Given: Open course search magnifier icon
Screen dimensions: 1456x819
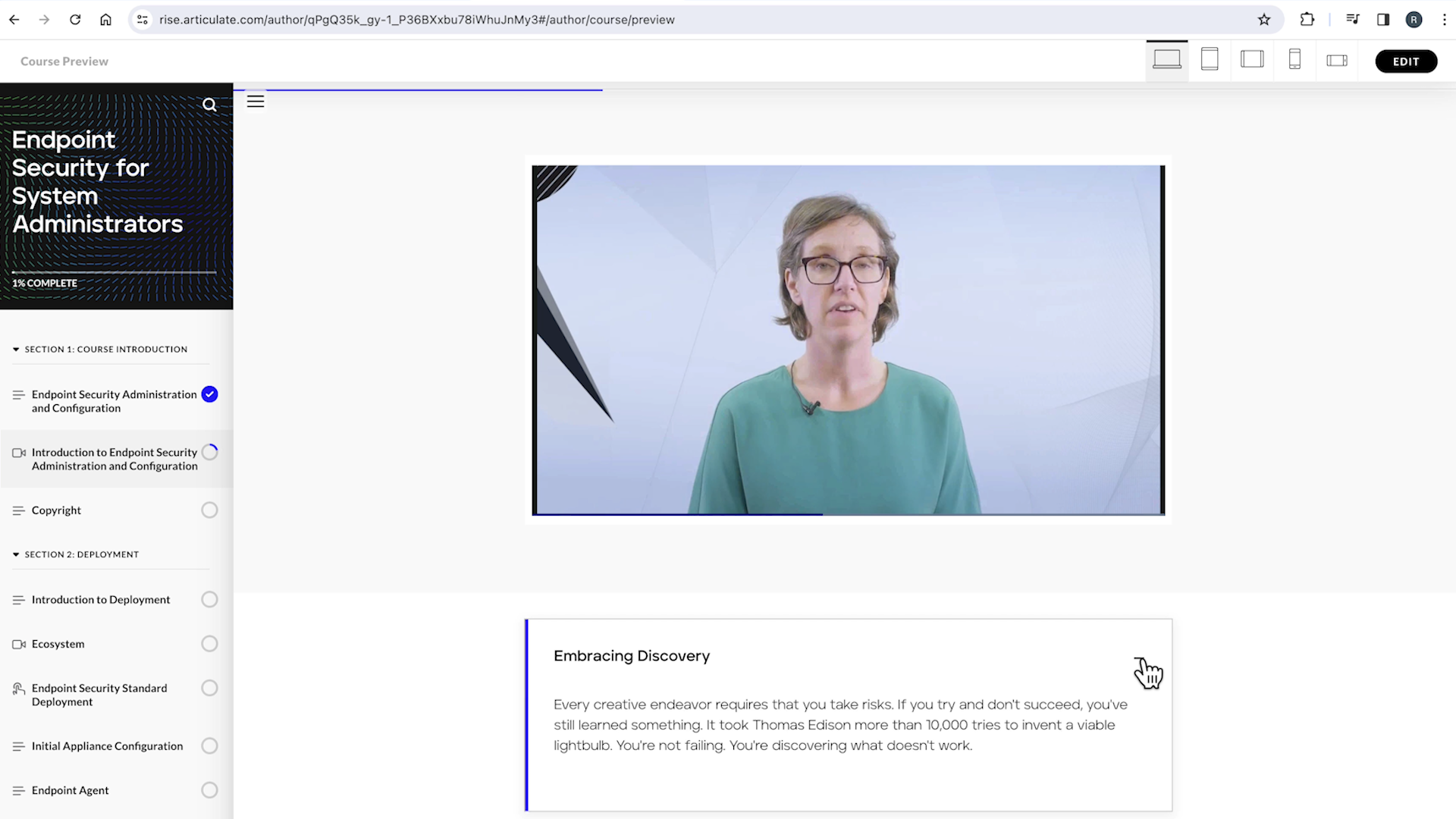Looking at the screenshot, I should click(209, 105).
